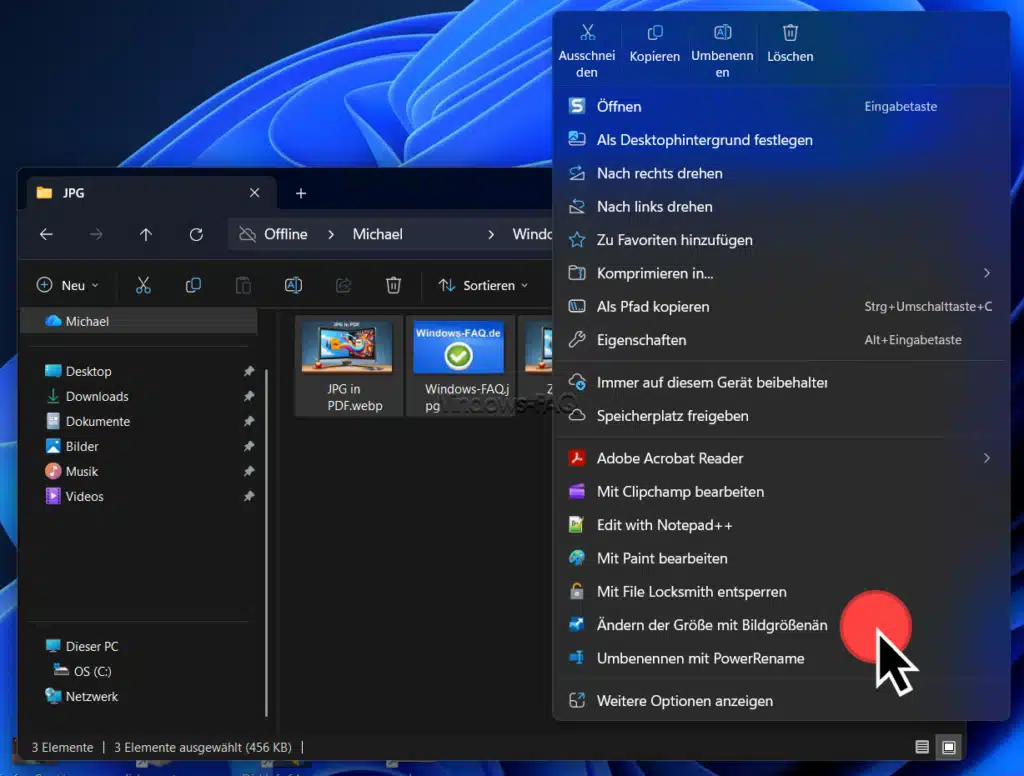Switch to details list view icon
Screen dimensions: 1024x776
pyautogui.click(x=922, y=747)
